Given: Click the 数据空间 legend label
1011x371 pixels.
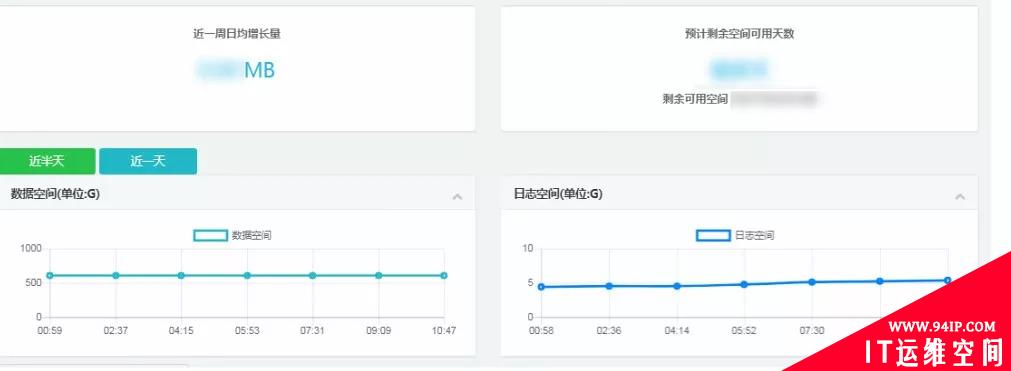Looking at the screenshot, I should tap(251, 236).
